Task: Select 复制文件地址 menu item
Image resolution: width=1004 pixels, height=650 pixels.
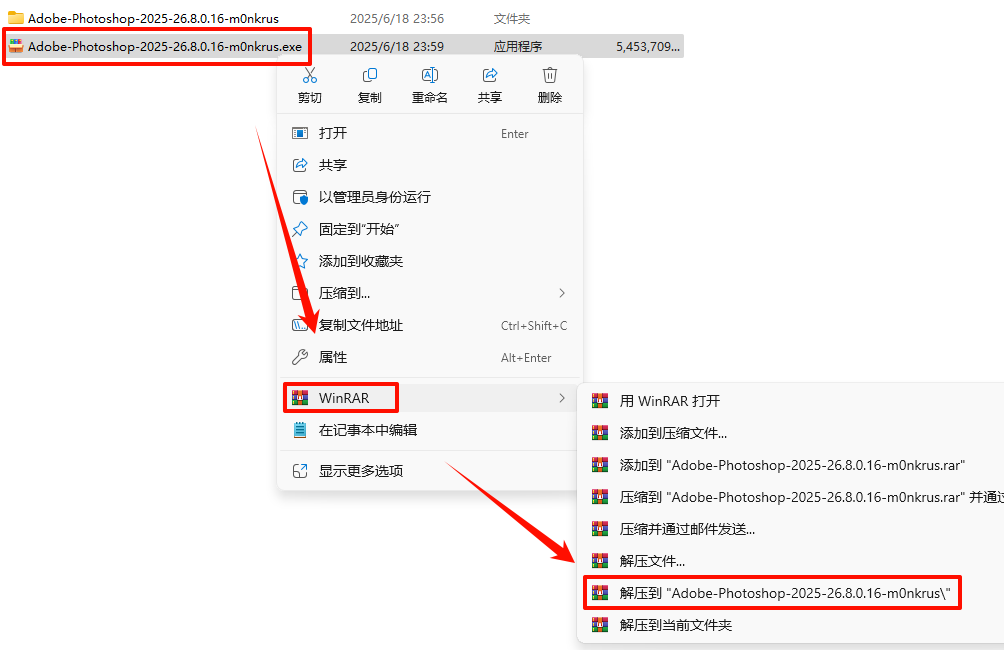Action: pyautogui.click(x=430, y=325)
